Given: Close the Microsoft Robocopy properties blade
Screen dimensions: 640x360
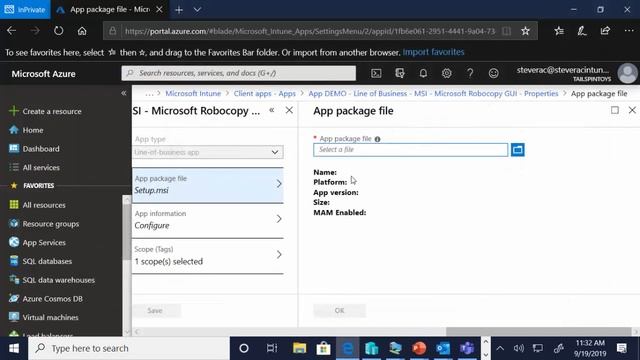Looking at the screenshot, I should [289, 110].
